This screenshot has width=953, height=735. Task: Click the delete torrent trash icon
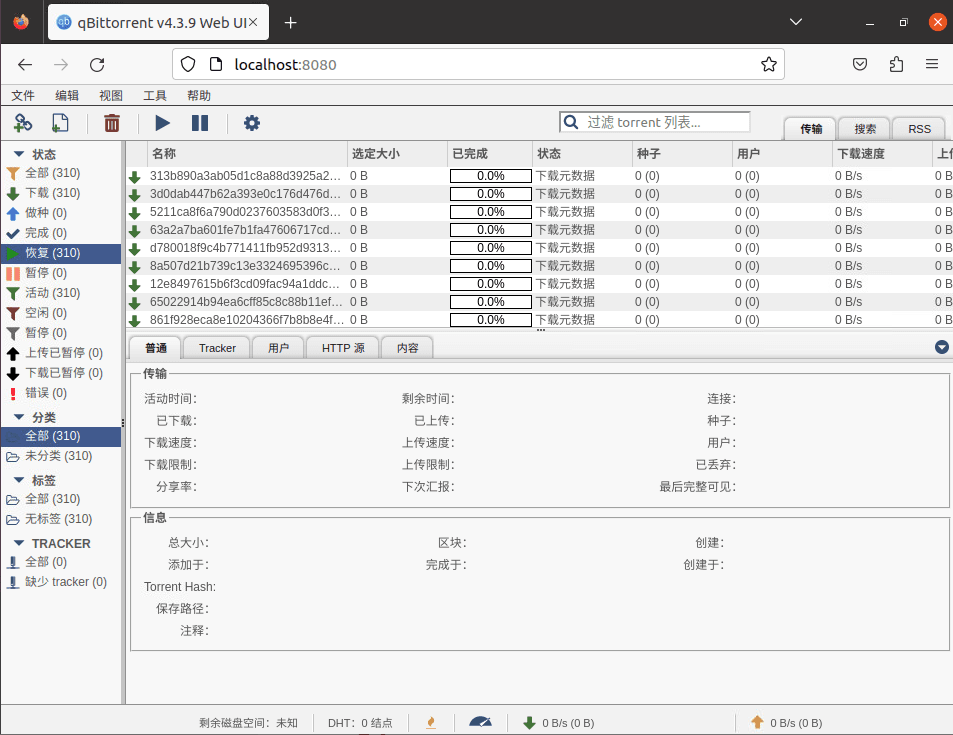pos(112,123)
